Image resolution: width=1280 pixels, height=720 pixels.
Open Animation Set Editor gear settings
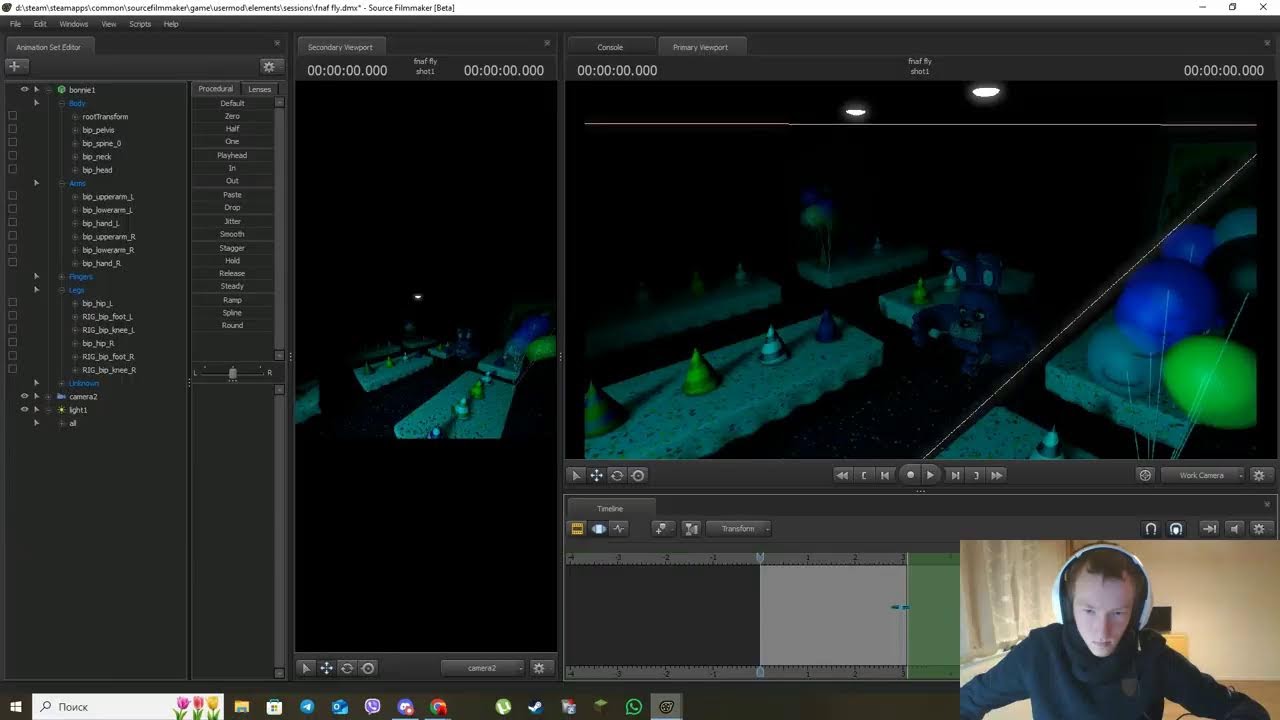click(269, 66)
